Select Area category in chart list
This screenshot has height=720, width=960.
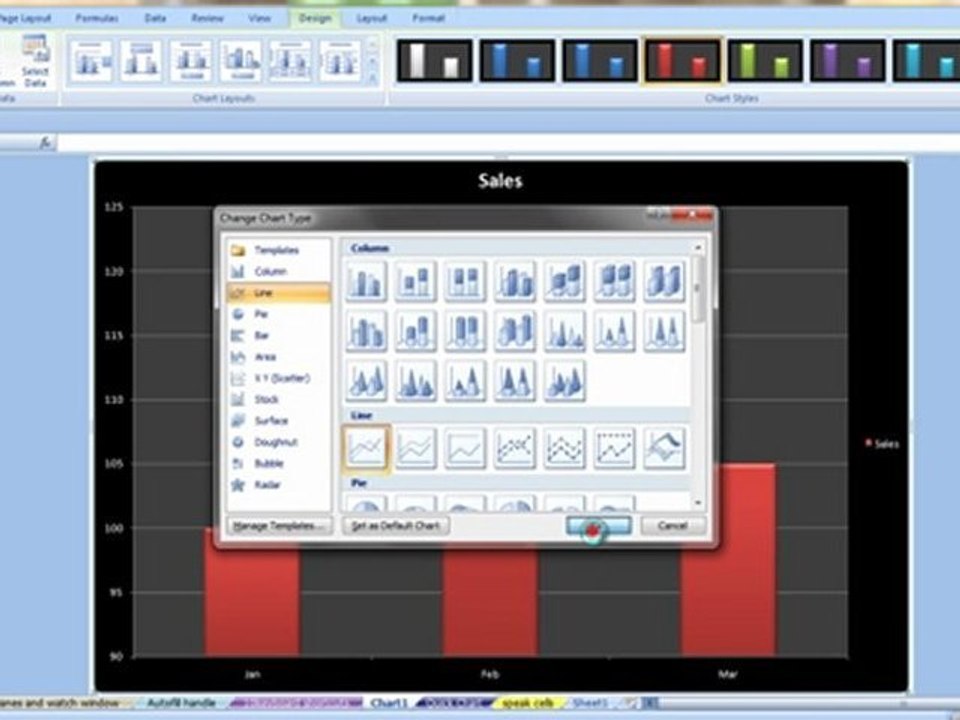pos(279,357)
